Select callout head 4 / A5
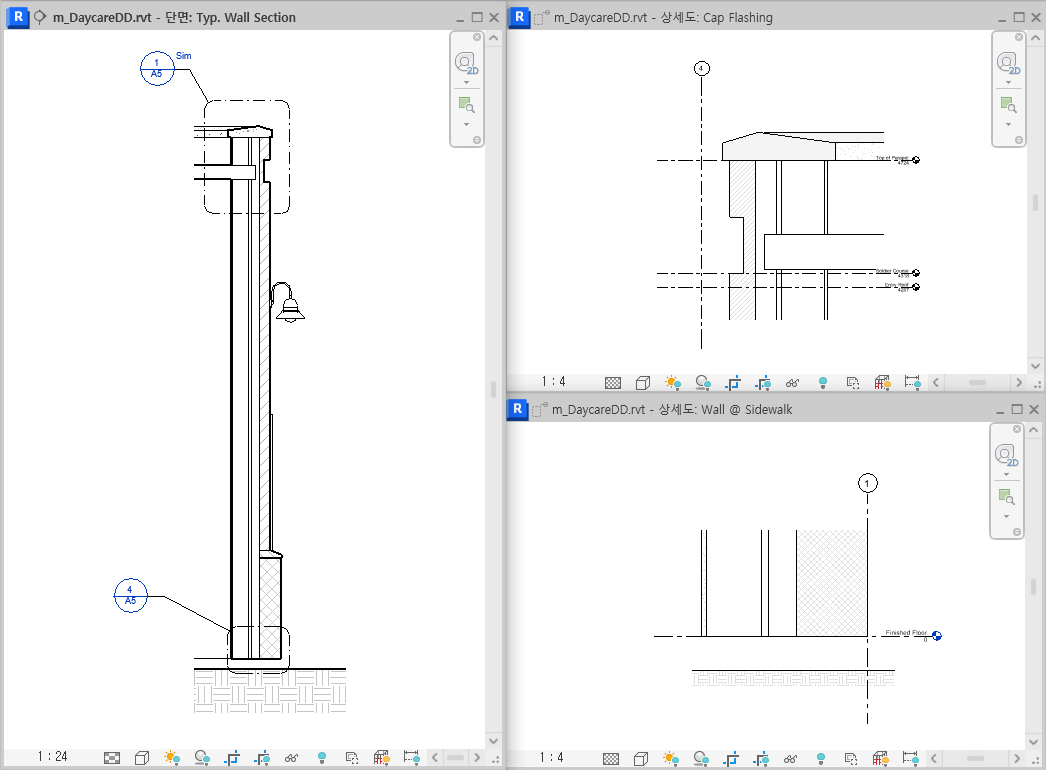 pos(130,595)
